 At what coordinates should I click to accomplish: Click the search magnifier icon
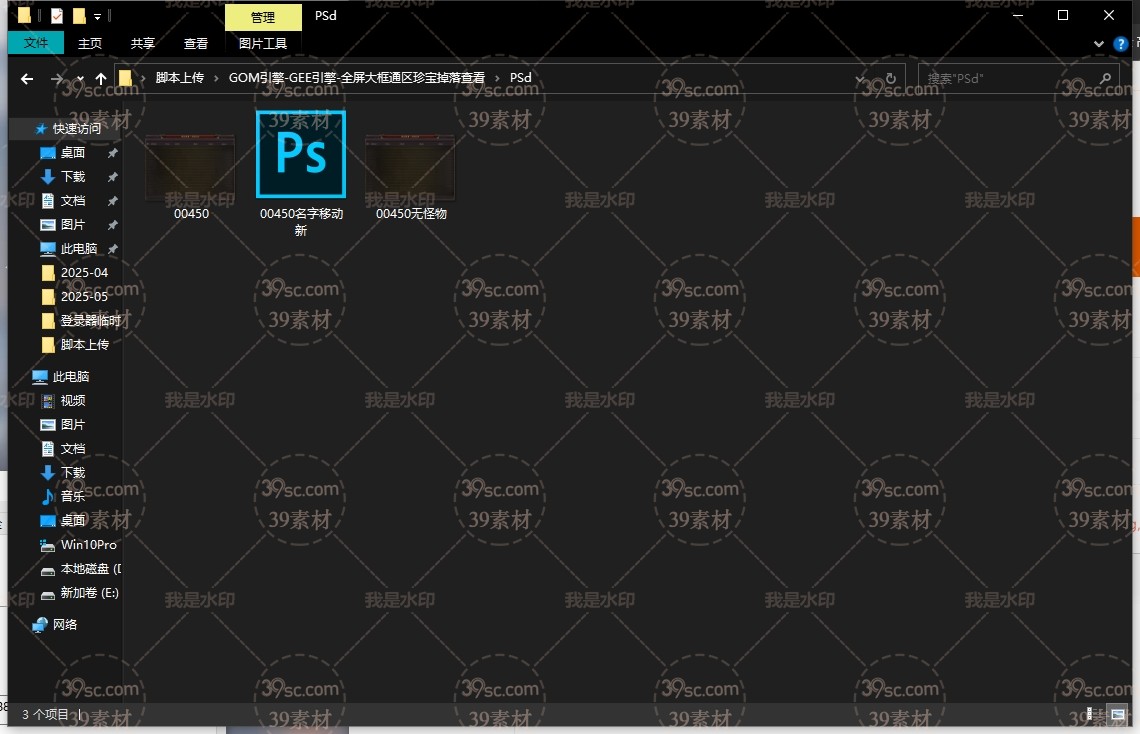[x=1105, y=78]
